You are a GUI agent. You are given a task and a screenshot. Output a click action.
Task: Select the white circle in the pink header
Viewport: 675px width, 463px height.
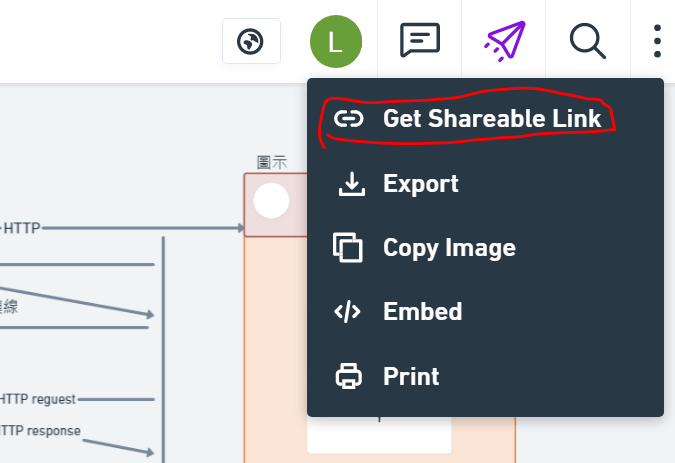click(271, 201)
